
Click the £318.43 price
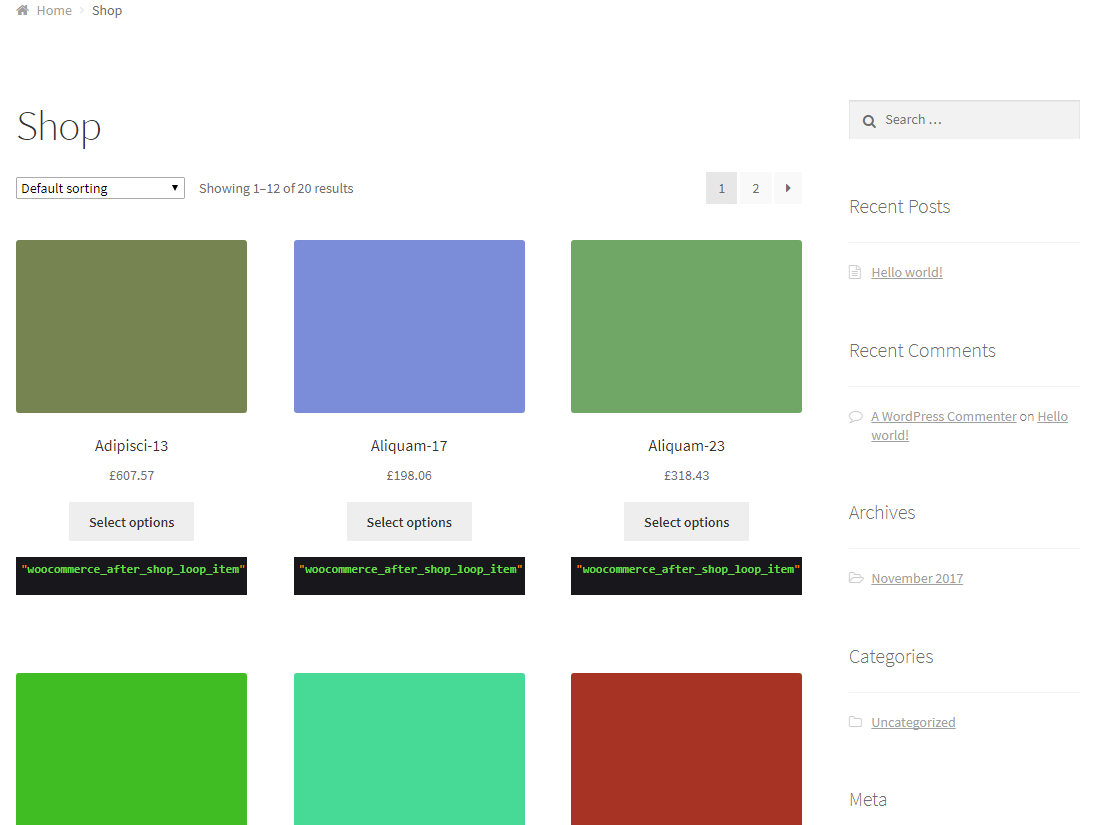click(686, 476)
